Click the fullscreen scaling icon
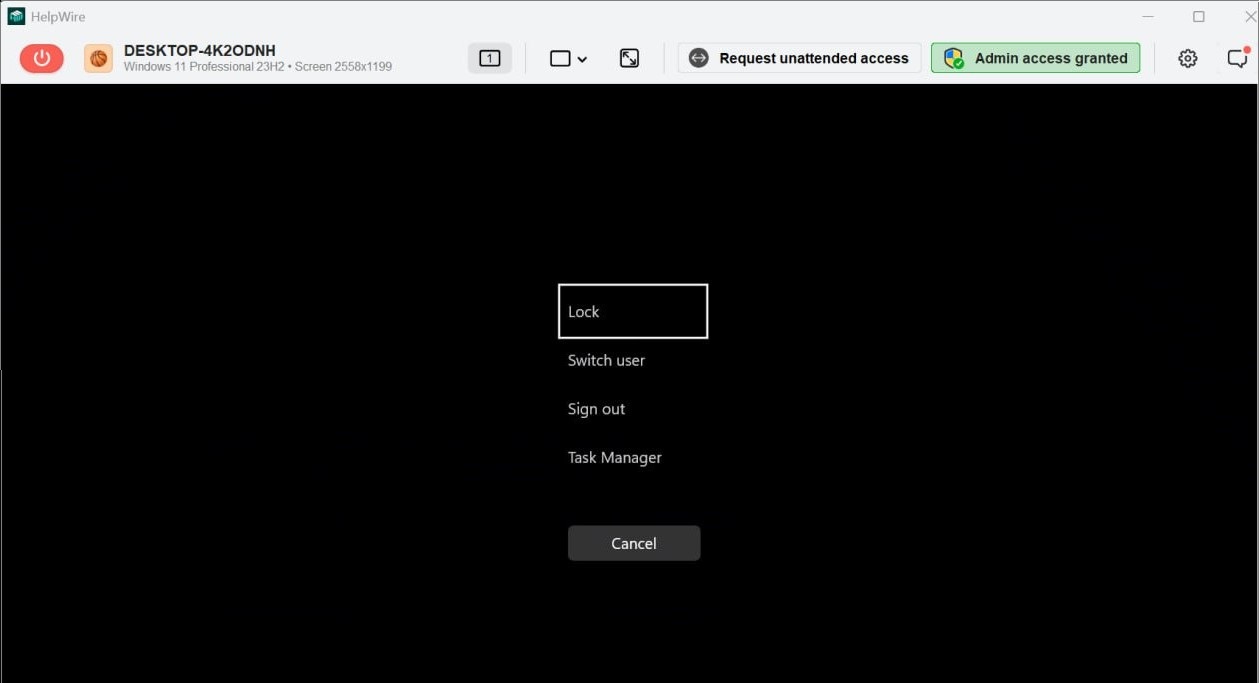This screenshot has width=1259, height=683. [629, 57]
